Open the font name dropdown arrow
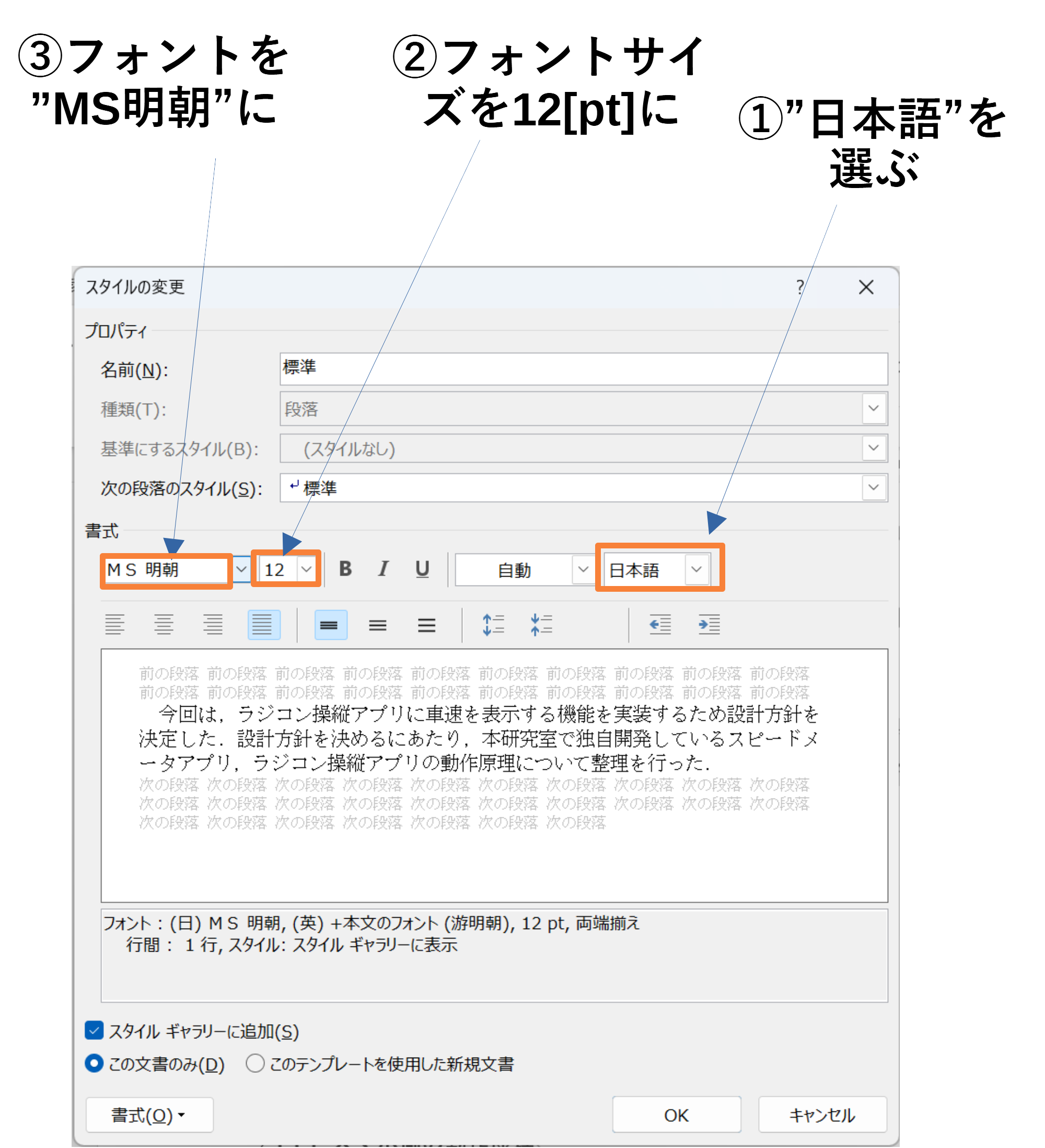This screenshot has height=1148, width=1045. (x=241, y=569)
